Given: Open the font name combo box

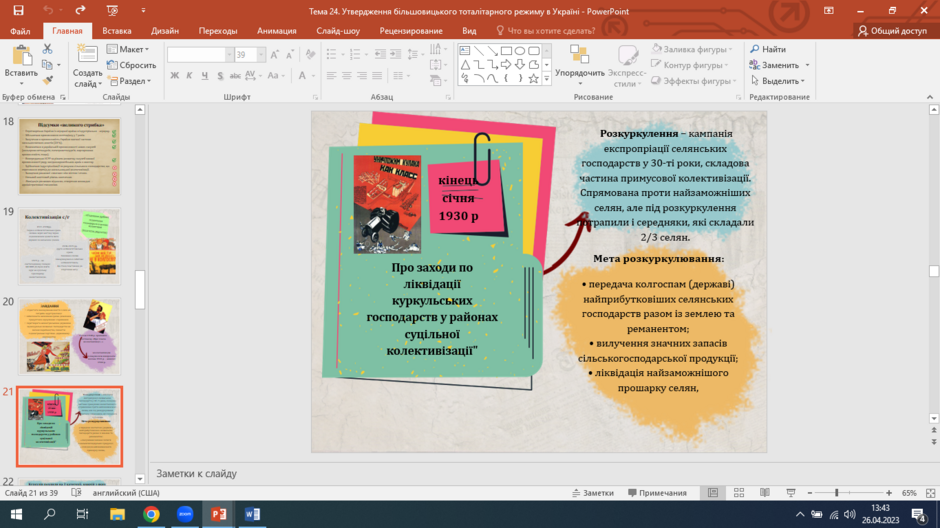Looking at the screenshot, I should (x=200, y=55).
